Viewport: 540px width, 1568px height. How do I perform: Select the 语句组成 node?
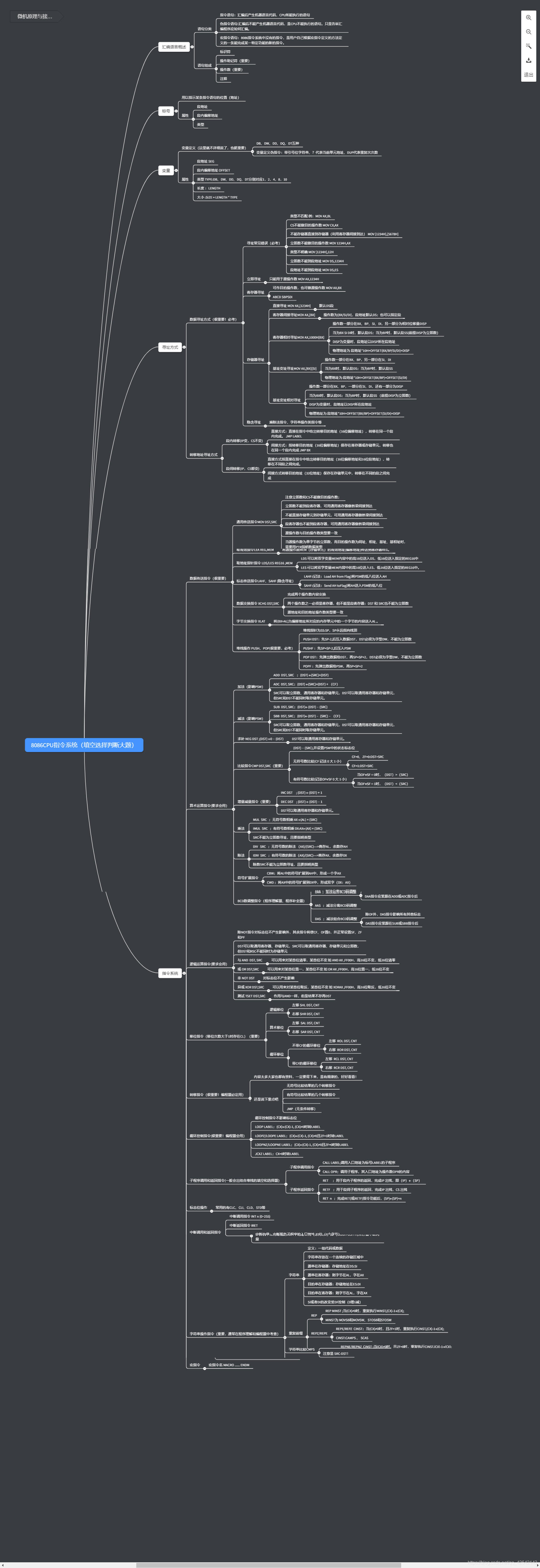(204, 65)
